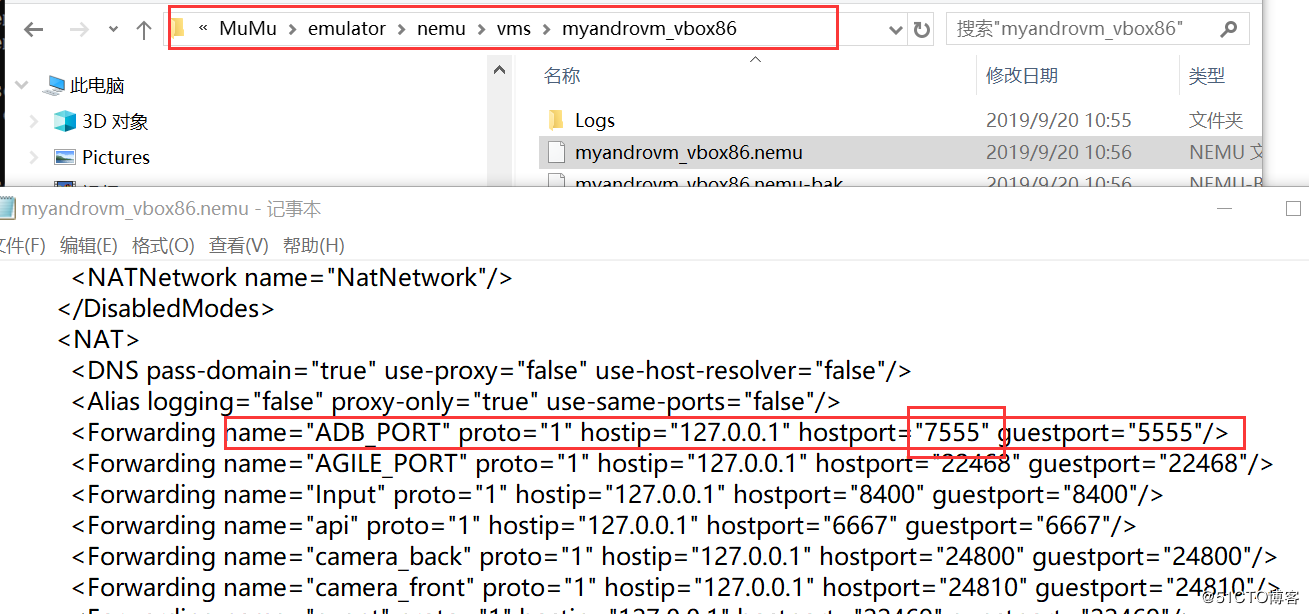The height and width of the screenshot is (614, 1309).
Task: Click the </DisabledModes> line
Action: coord(166,309)
